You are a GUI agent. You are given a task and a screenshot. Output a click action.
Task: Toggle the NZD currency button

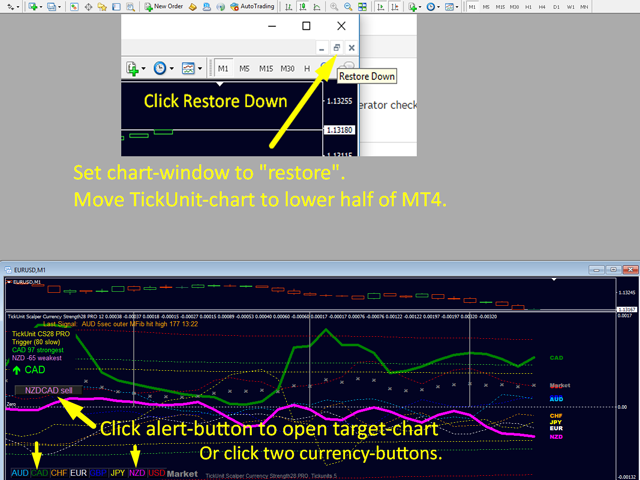(x=137, y=473)
